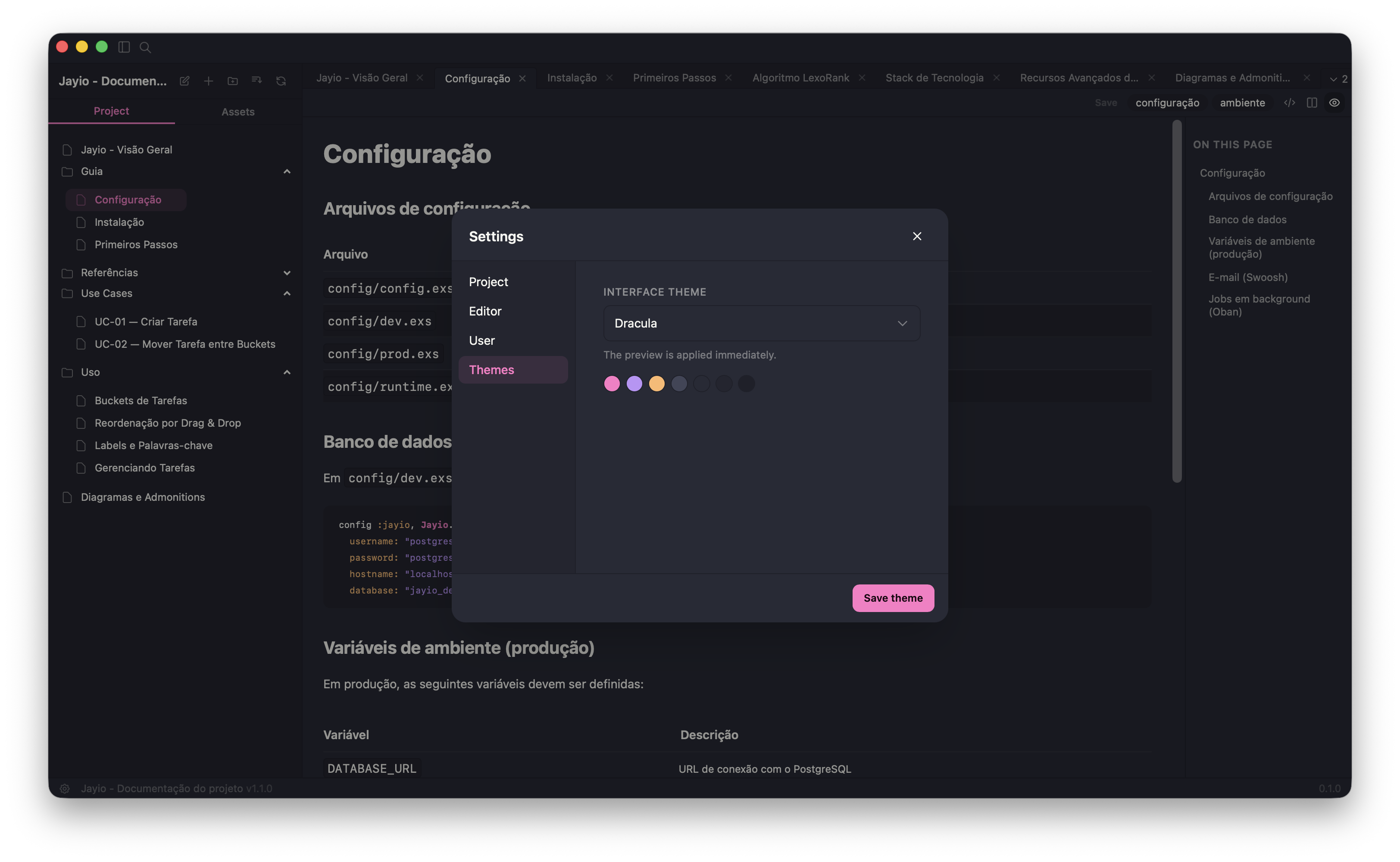
Task: Click the configuração tag chip
Action: [1167, 103]
